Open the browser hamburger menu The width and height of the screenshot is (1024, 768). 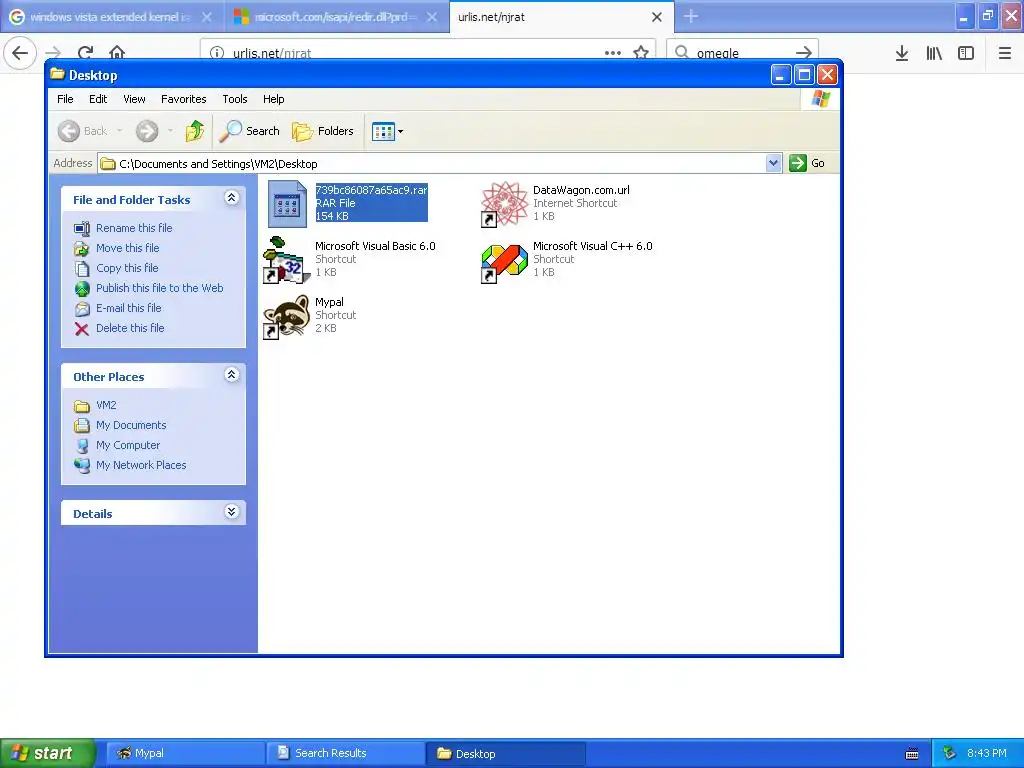[x=1005, y=53]
